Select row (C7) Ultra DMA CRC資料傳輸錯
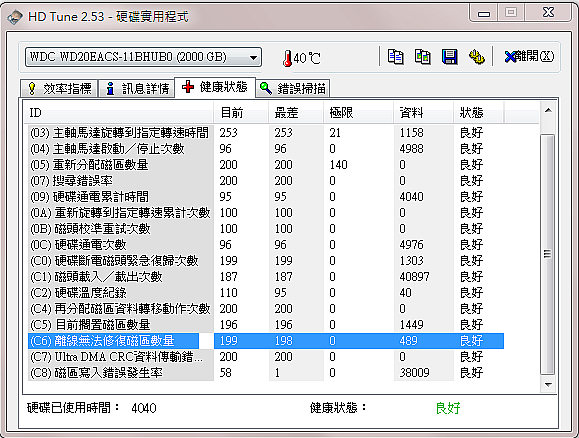Screen dimensions: 579x438 (266, 357)
